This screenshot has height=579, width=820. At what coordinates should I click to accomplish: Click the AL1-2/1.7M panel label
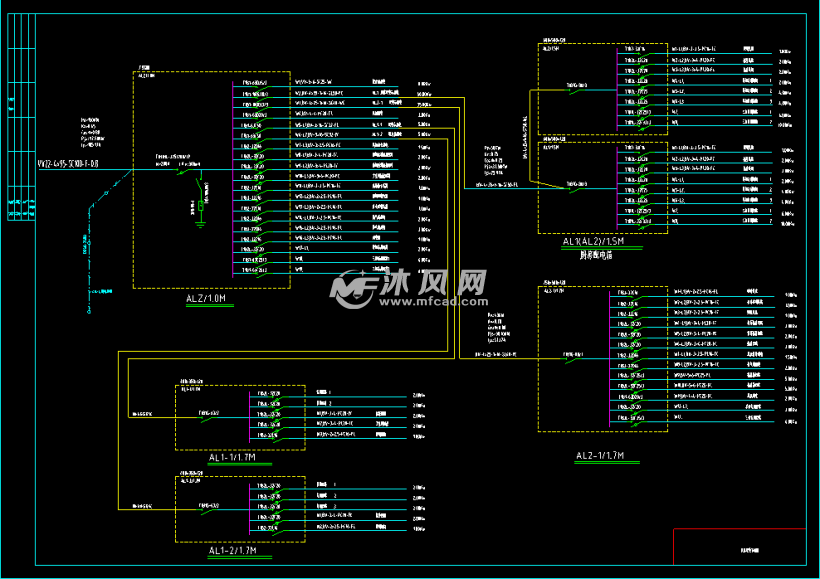(x=233, y=551)
